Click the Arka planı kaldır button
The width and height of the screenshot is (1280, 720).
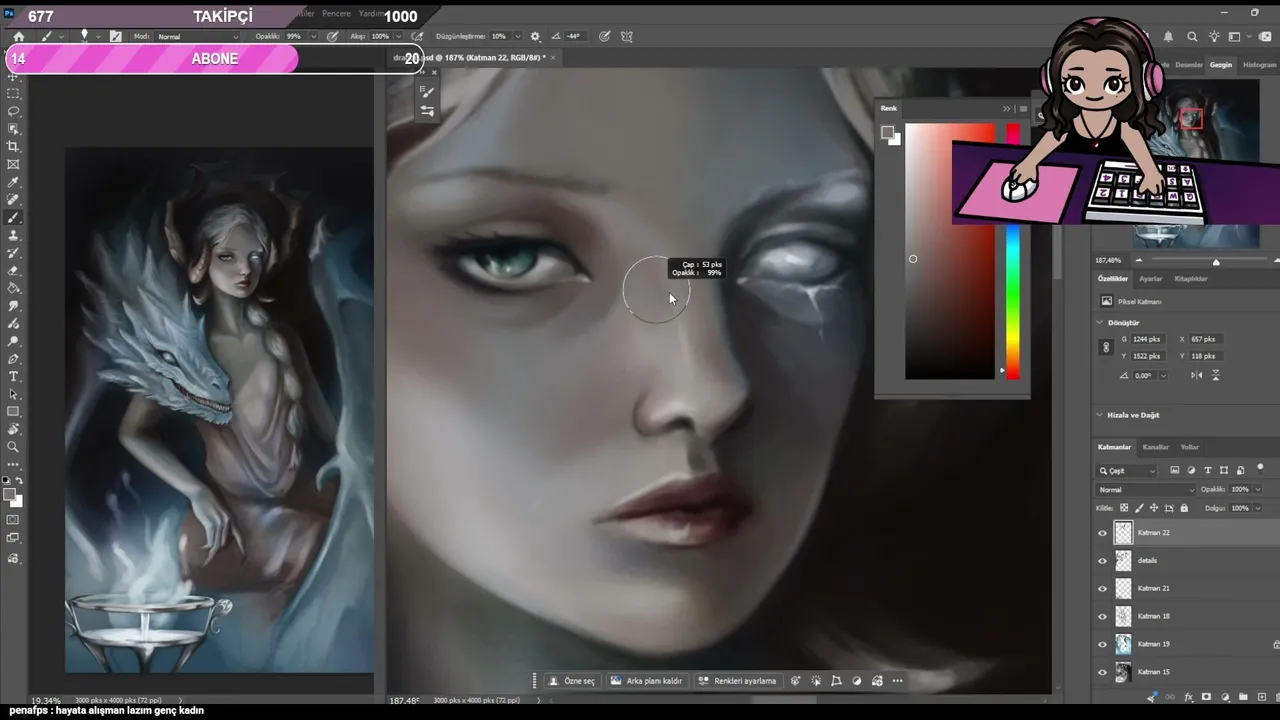pos(647,681)
